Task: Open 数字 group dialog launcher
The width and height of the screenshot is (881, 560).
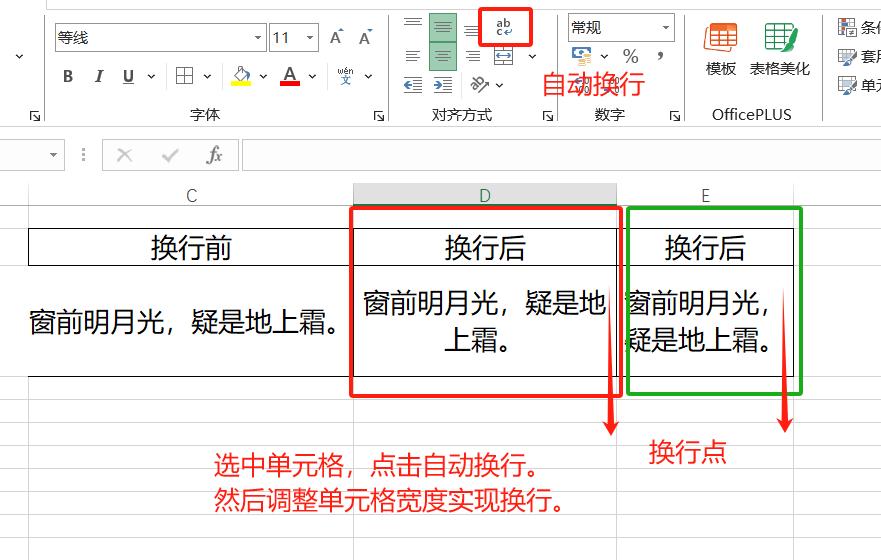Action: coord(675,116)
